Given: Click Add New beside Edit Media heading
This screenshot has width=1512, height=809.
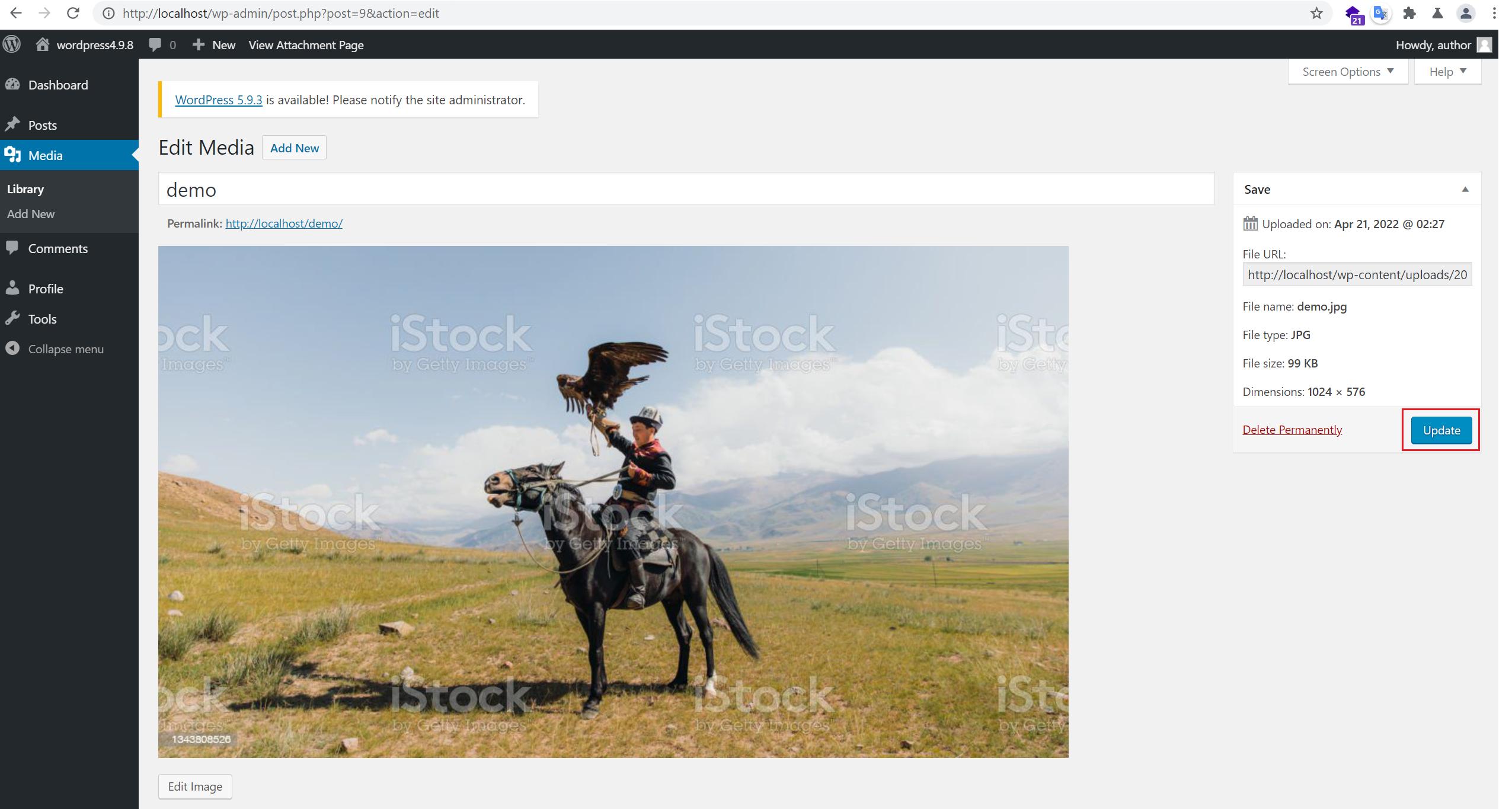Looking at the screenshot, I should click(x=294, y=148).
